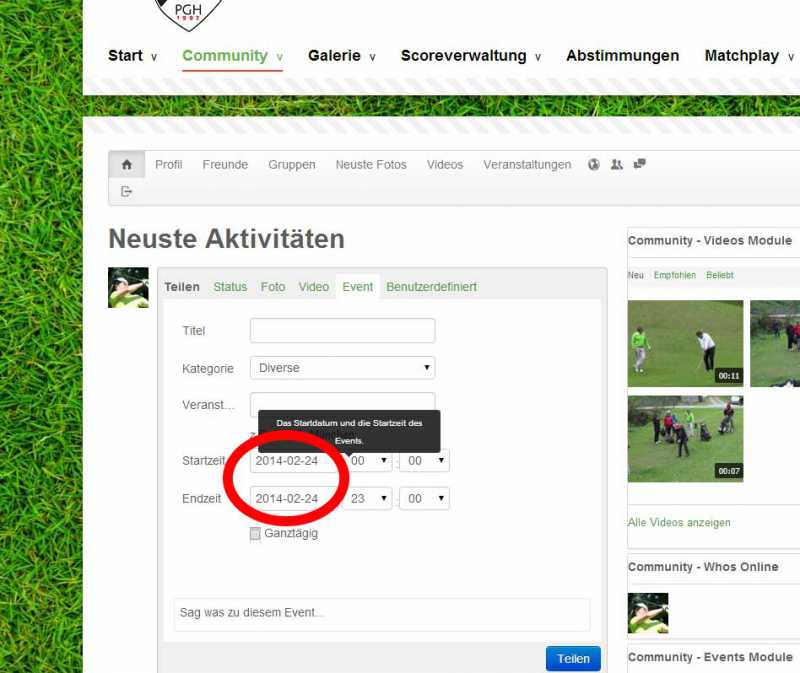Switch to Status share tab
The height and width of the screenshot is (673, 800).
[x=230, y=287]
